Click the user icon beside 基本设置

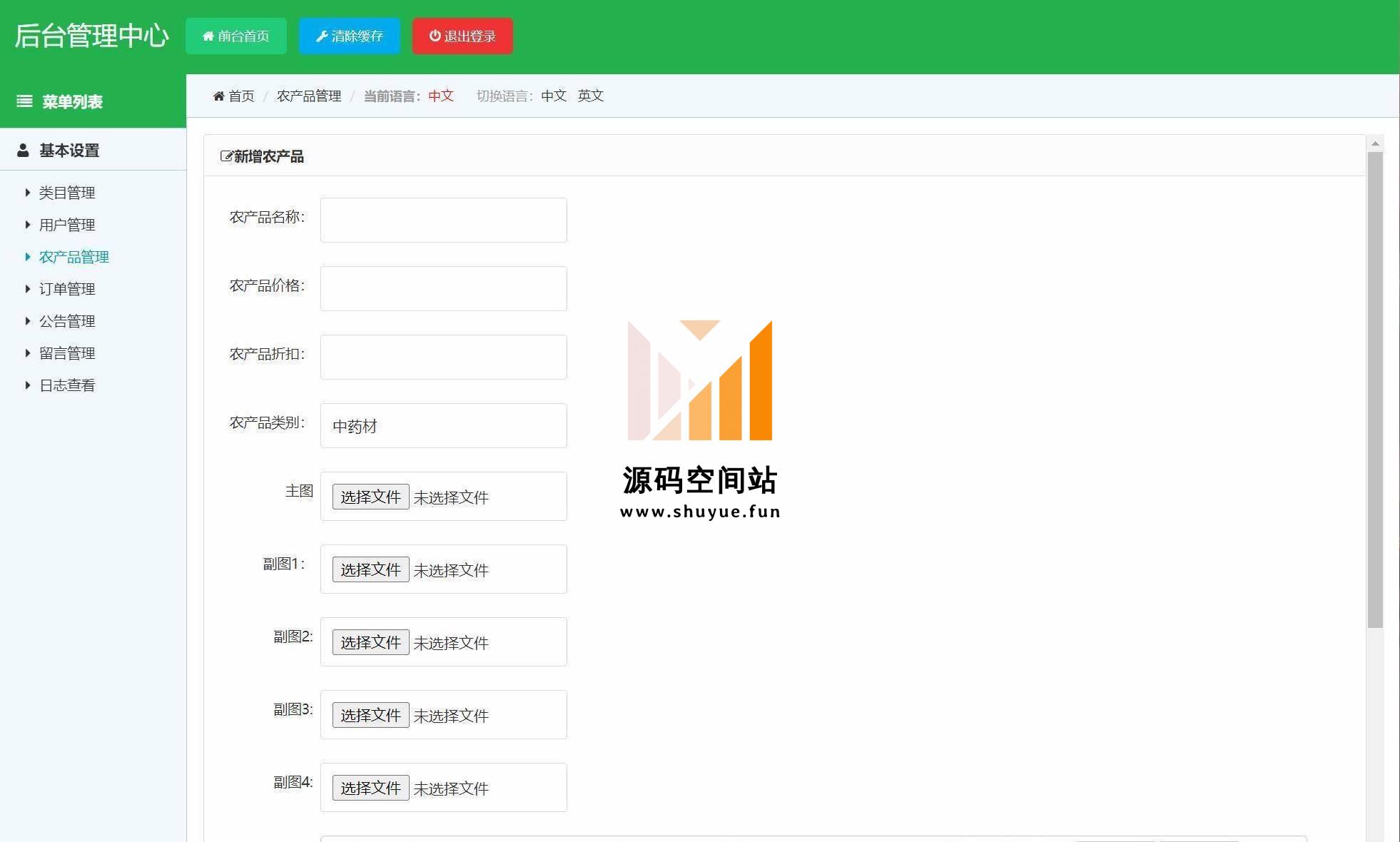pos(23,150)
